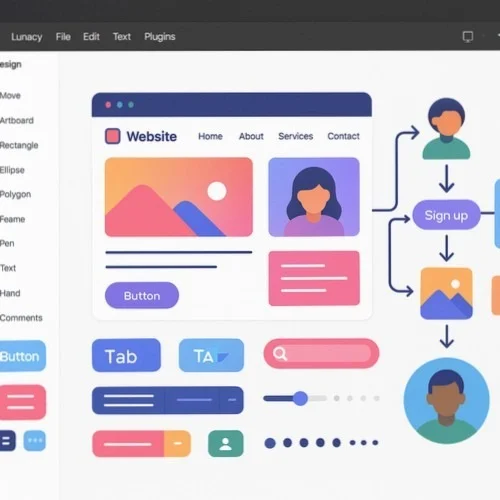This screenshot has height=500, width=500.
Task: Click the blue slider handle
Action: [x=300, y=398]
